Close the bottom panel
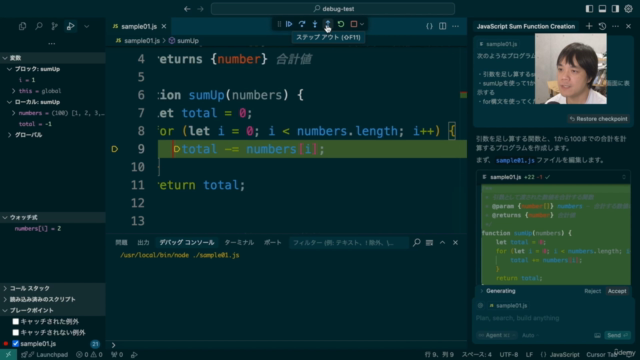Image resolution: width=640 pixels, height=360 pixels. (x=456, y=242)
